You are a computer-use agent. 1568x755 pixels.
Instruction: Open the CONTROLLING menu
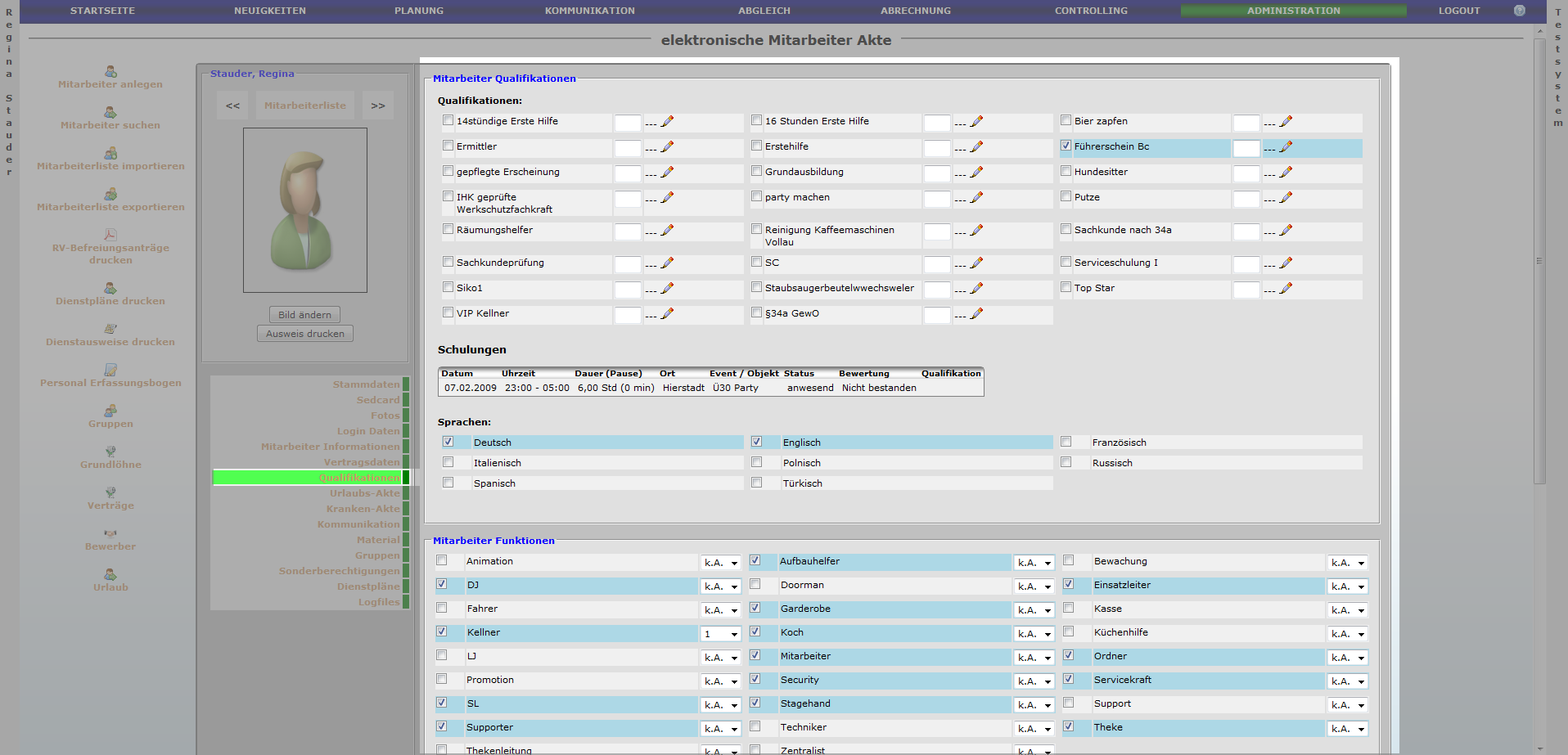pos(1091,11)
